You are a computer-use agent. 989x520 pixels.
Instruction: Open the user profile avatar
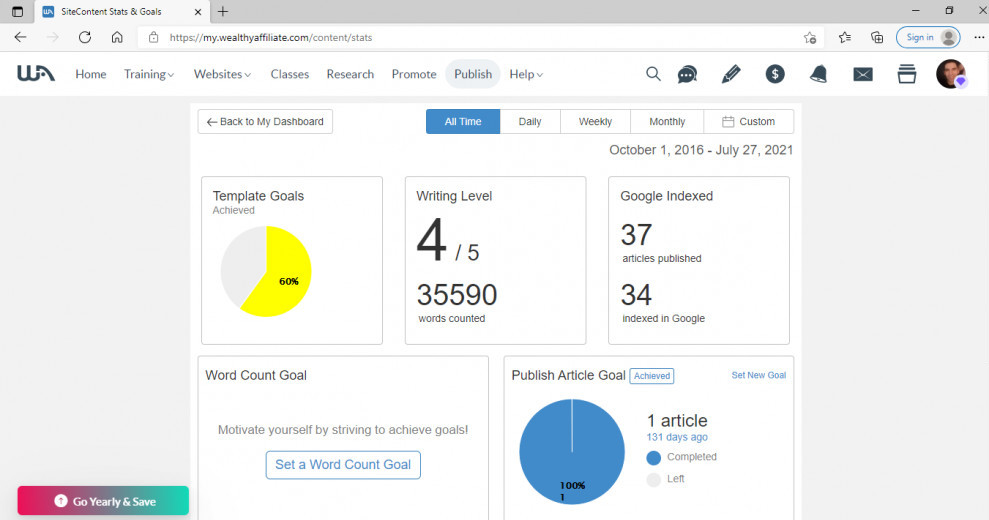coord(950,74)
